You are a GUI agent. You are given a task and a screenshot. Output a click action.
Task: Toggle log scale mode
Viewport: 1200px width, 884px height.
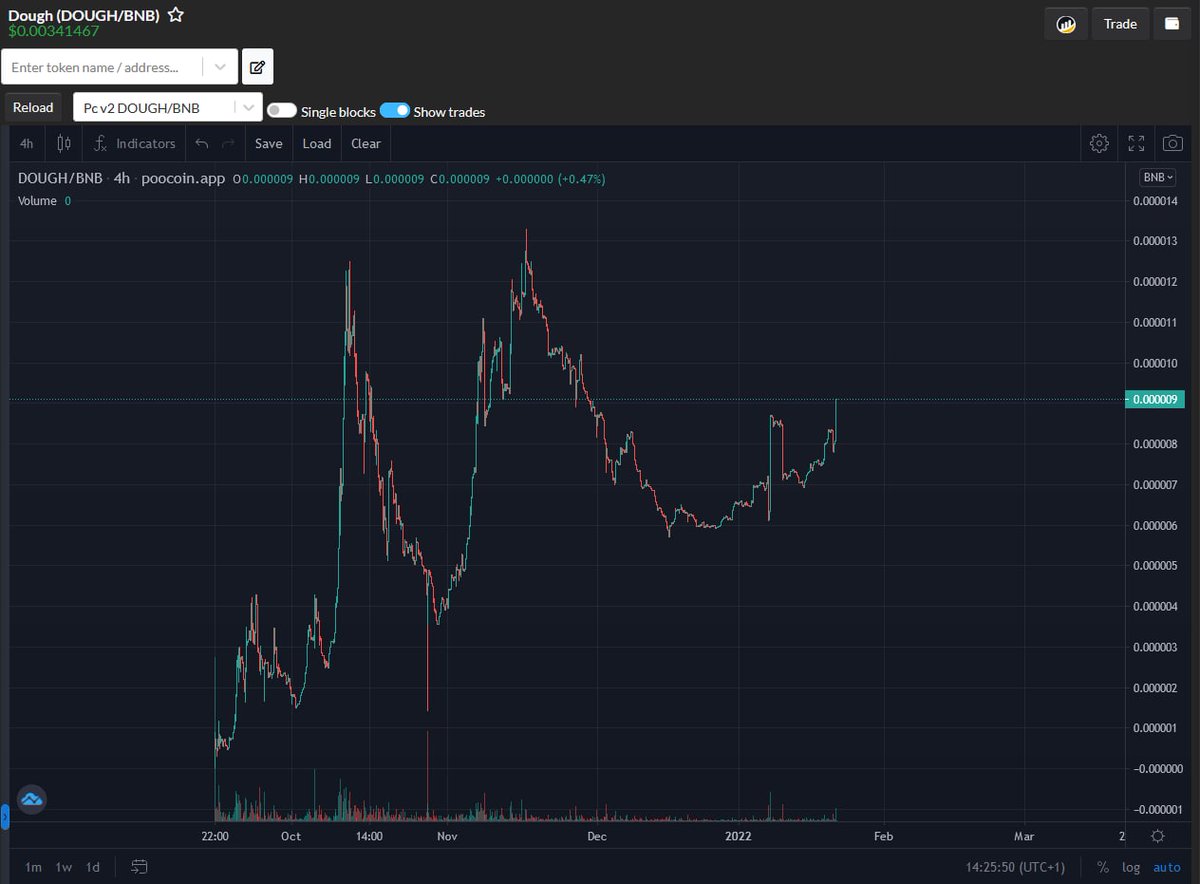1131,867
